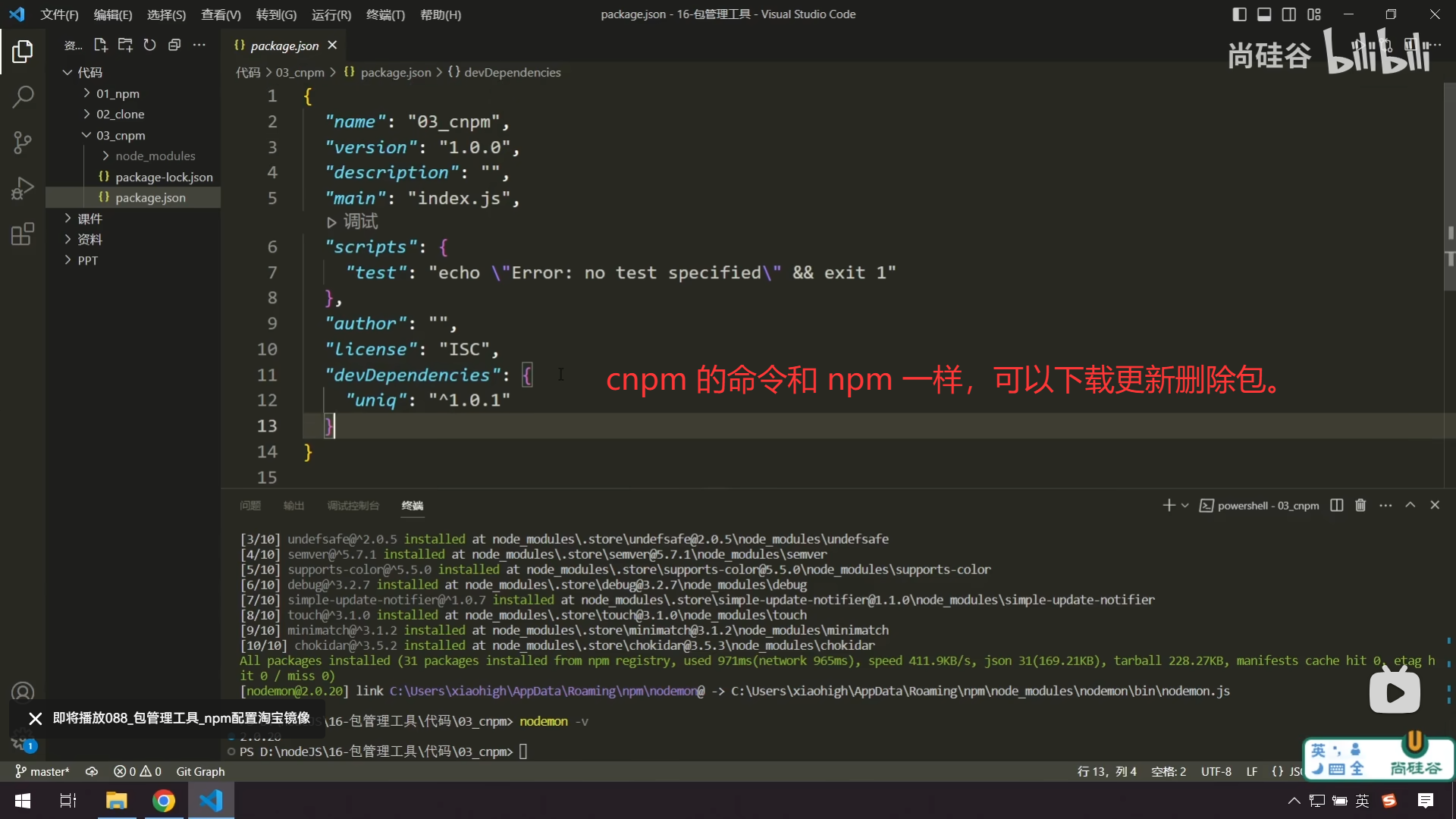Open the Search view in activity bar
This screenshot has width=1456, height=819.
click(23, 96)
